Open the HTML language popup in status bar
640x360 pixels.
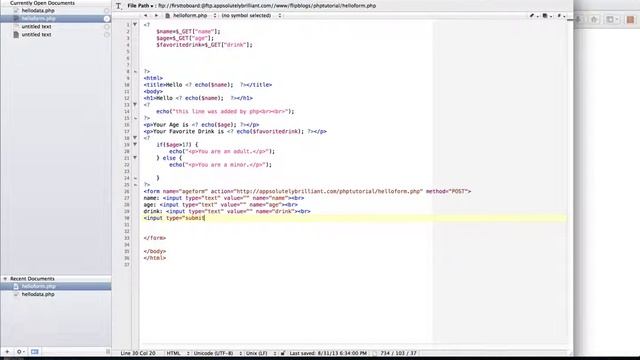tap(178, 353)
